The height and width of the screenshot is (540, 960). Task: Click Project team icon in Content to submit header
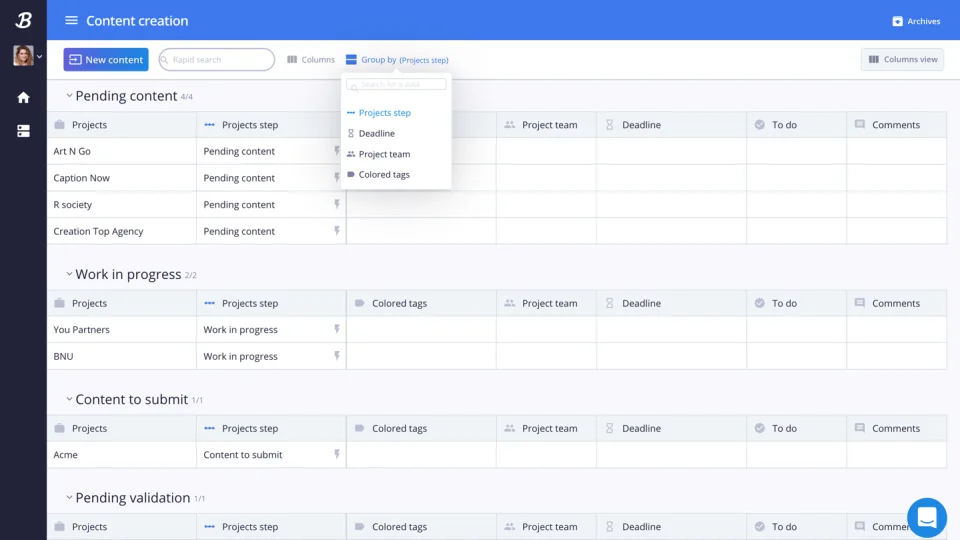(x=509, y=428)
